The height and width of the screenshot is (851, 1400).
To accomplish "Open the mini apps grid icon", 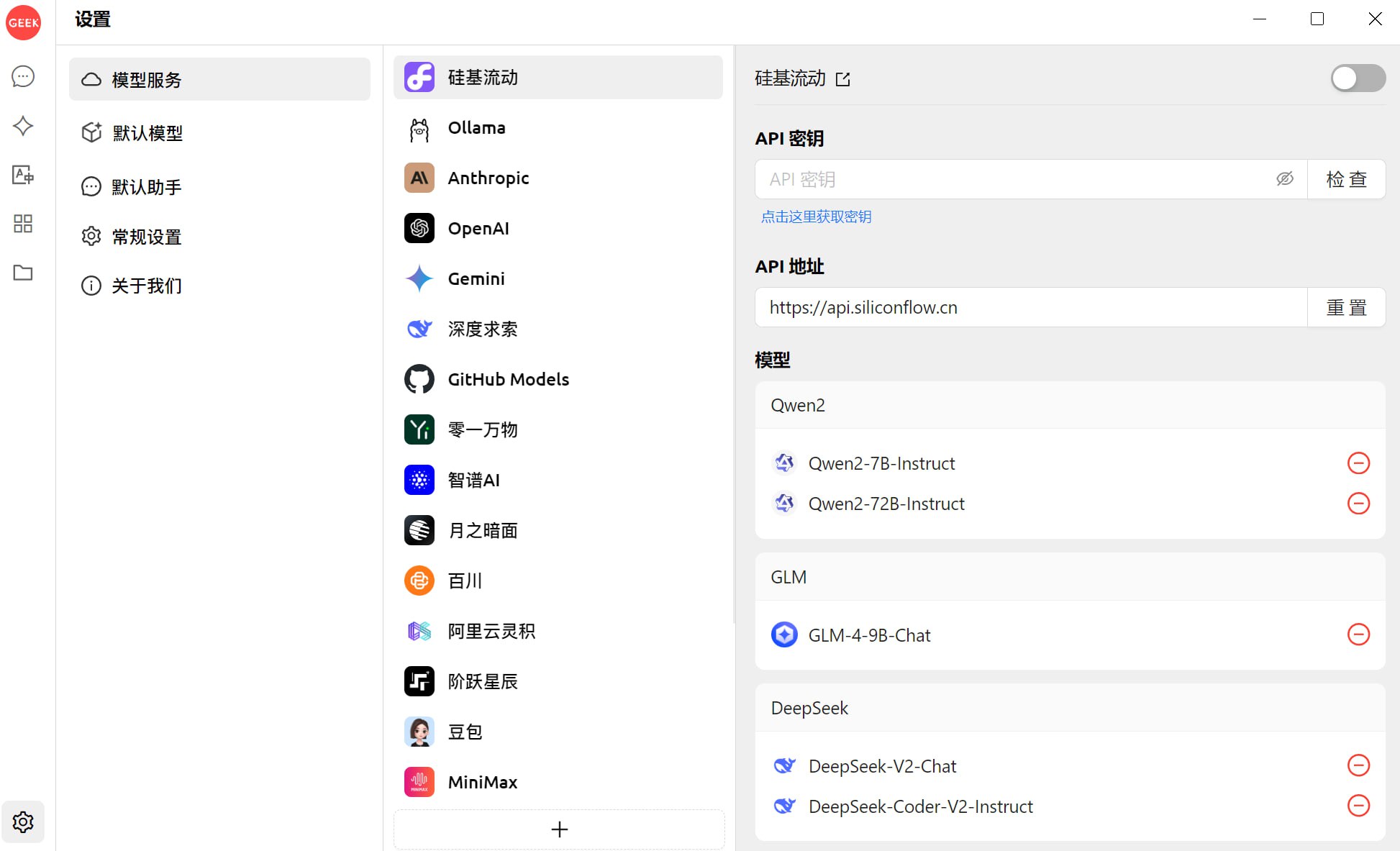I will click(x=23, y=224).
